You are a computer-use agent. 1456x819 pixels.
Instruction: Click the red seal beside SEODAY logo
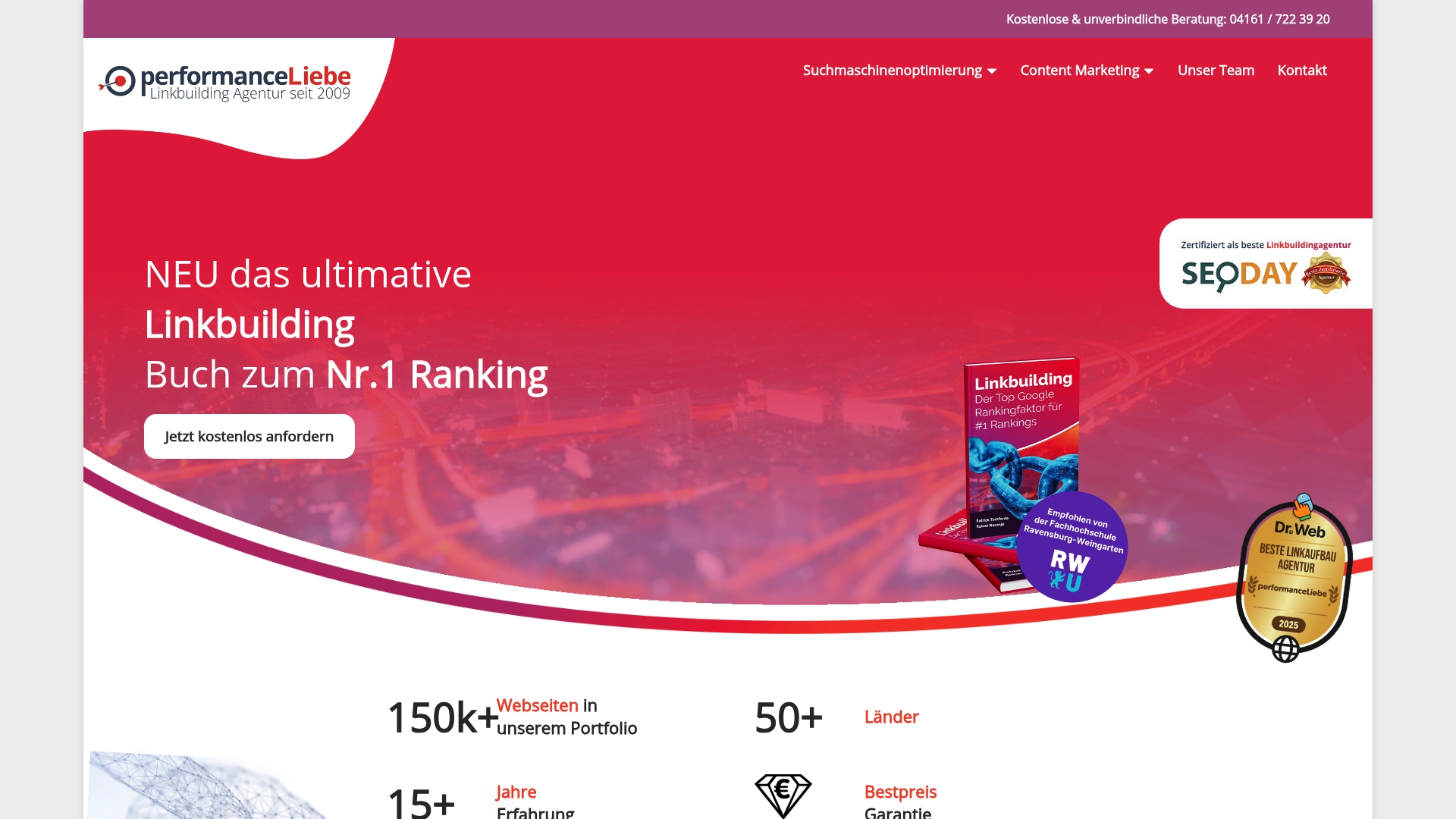click(1326, 275)
